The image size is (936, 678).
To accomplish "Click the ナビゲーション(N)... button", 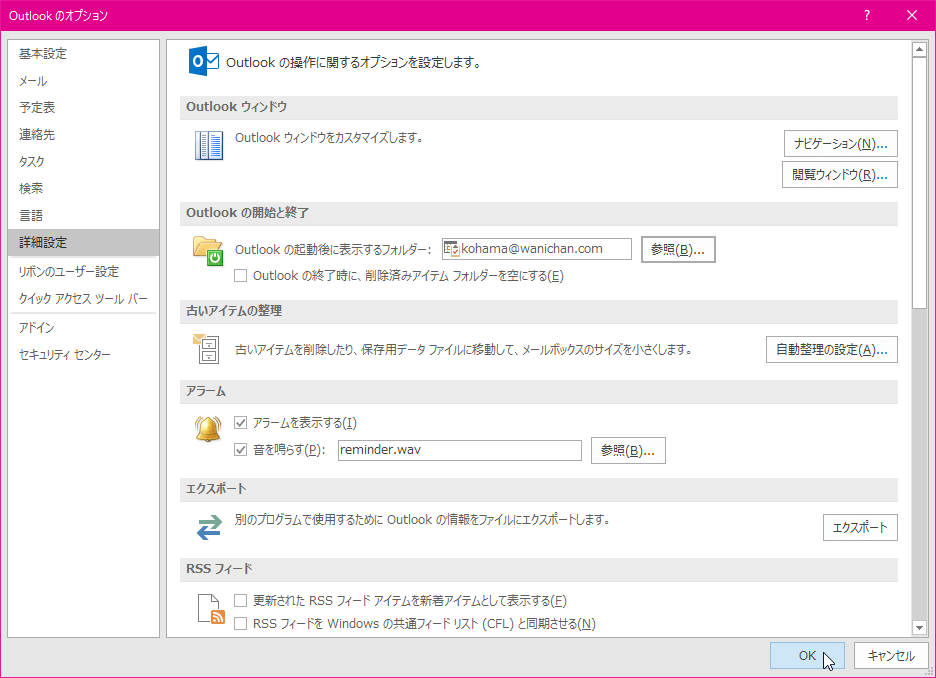I will tap(840, 144).
